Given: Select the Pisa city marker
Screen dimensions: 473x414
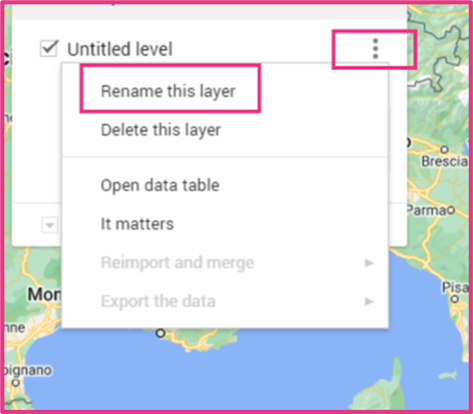Looking at the screenshot, I should click(x=455, y=299).
